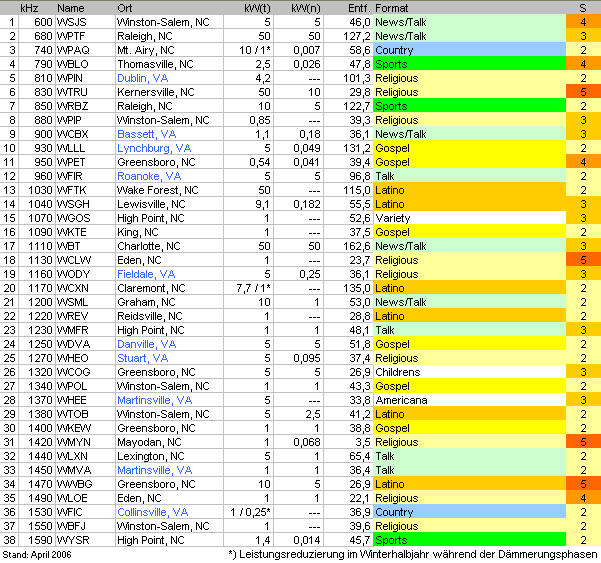The image size is (601, 563).
Task: Select station name 'WTRU'
Action: coord(72,92)
